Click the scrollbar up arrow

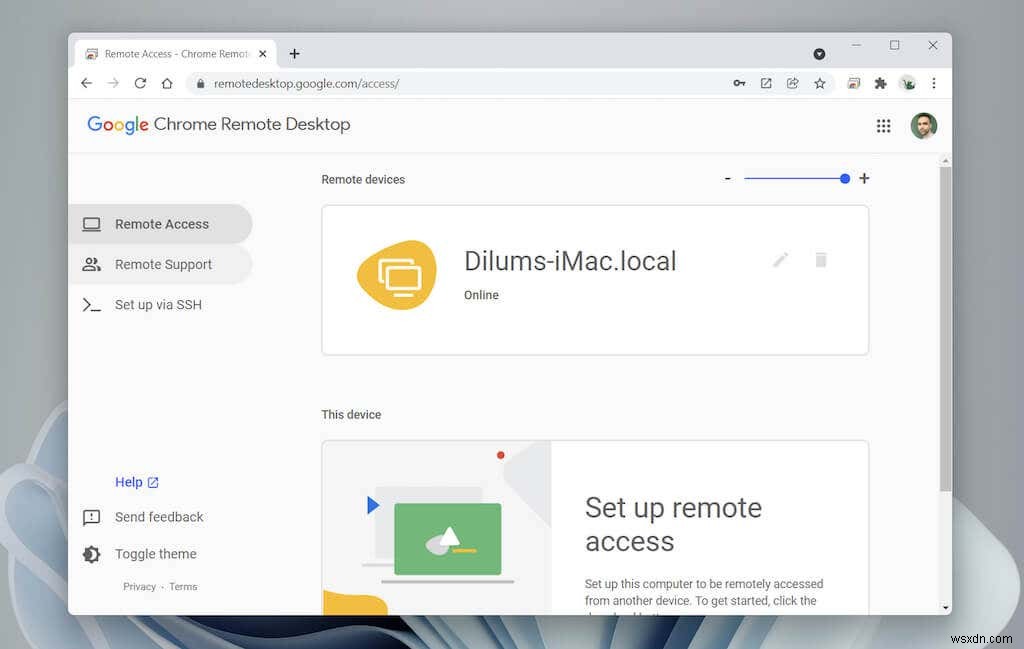pyautogui.click(x=945, y=160)
